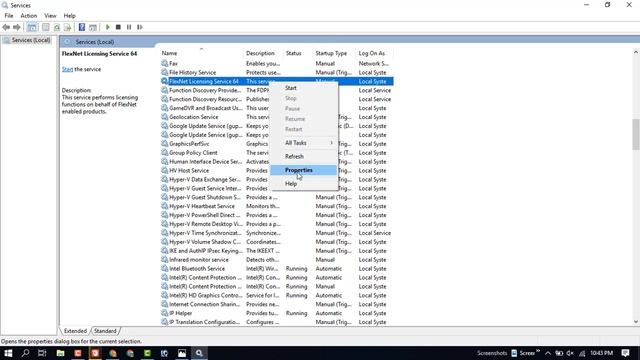Select the GraphicsPerfSvc gear icon
Screen dimensions: 640x360
coord(164,144)
